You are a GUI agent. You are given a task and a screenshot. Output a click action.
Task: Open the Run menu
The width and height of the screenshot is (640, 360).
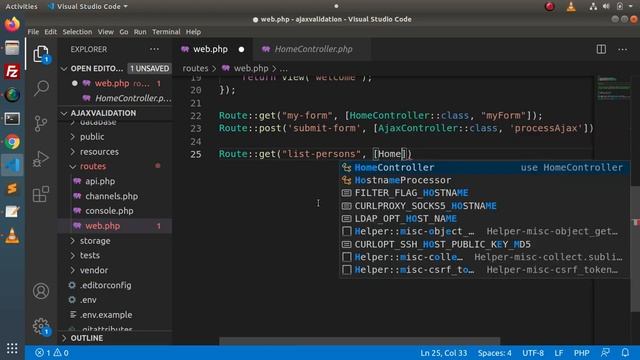[140, 32]
